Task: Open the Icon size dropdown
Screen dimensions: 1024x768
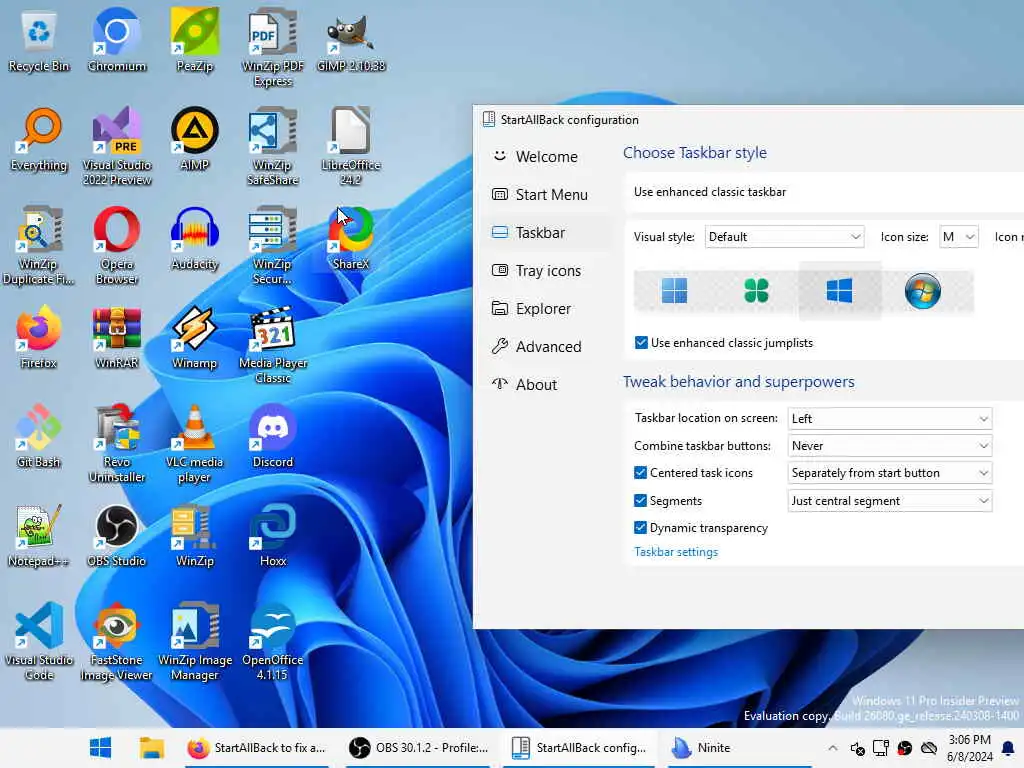Action: point(959,237)
